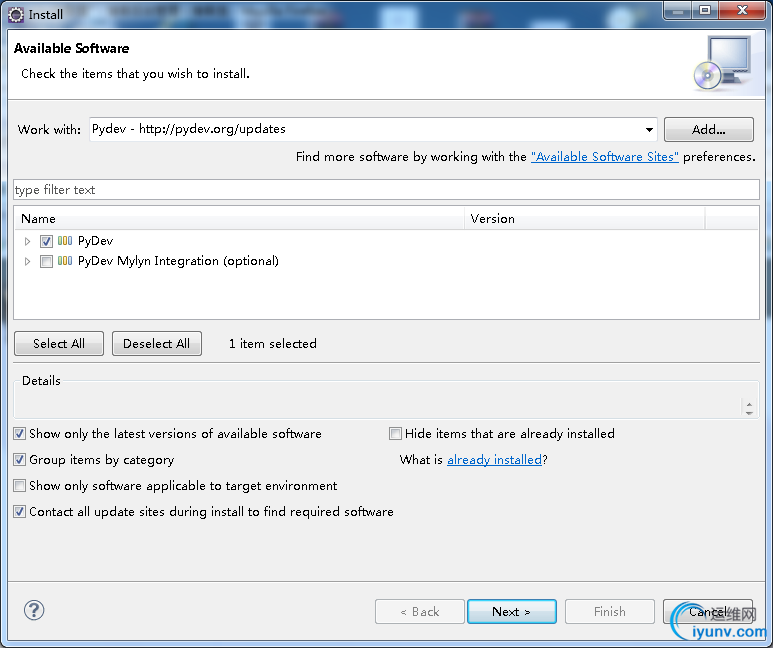The width and height of the screenshot is (773, 648).
Task: Click the PyDev category icon
Action: pos(65,241)
